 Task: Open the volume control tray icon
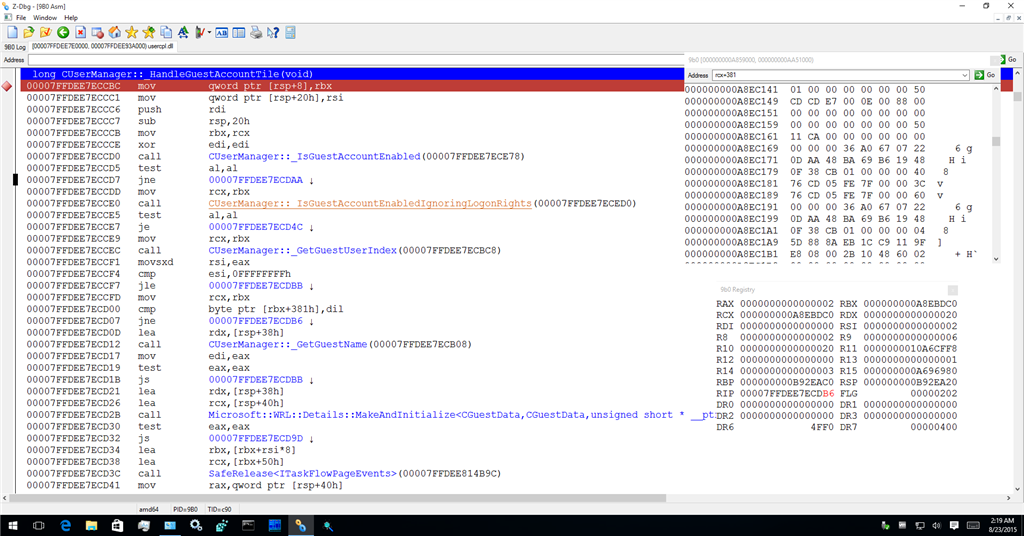[x=936, y=525]
